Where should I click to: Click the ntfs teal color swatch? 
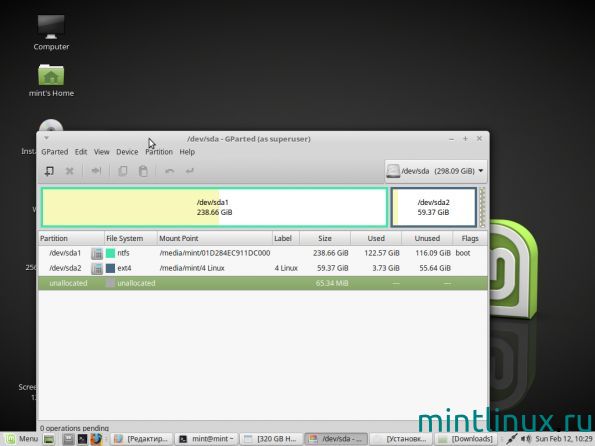pos(110,253)
